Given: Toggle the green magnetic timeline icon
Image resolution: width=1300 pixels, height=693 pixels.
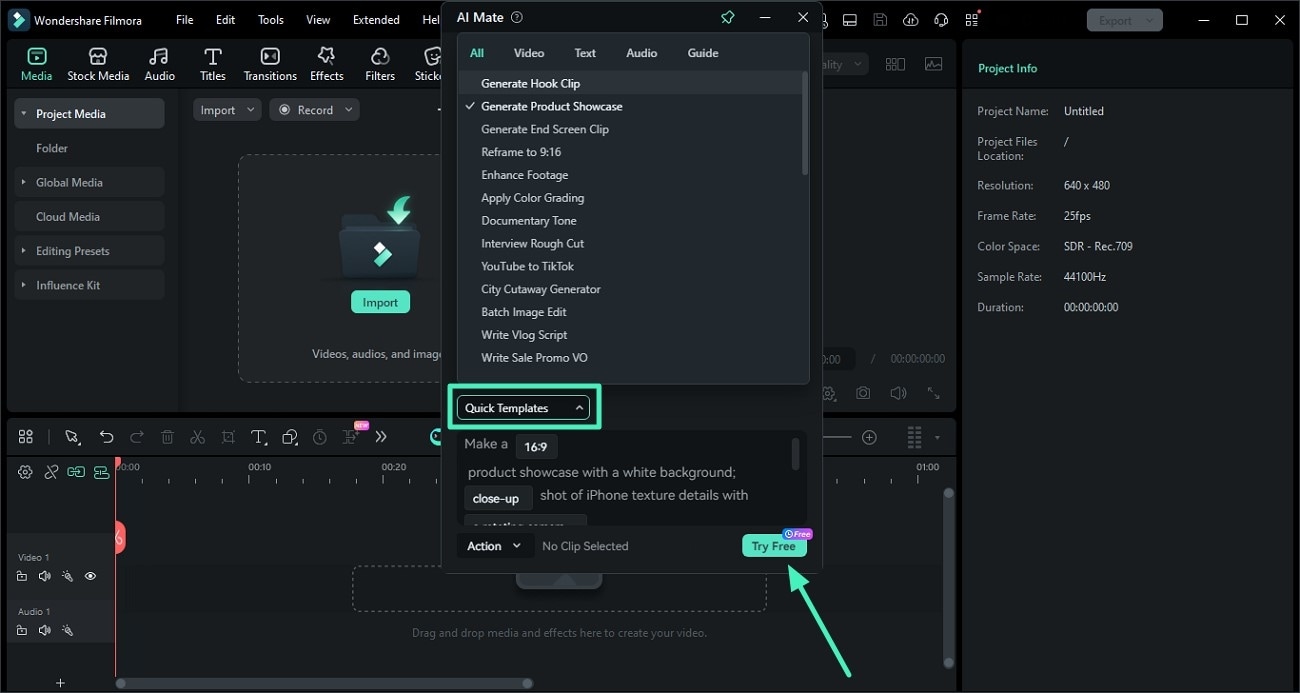Looking at the screenshot, I should (101, 472).
